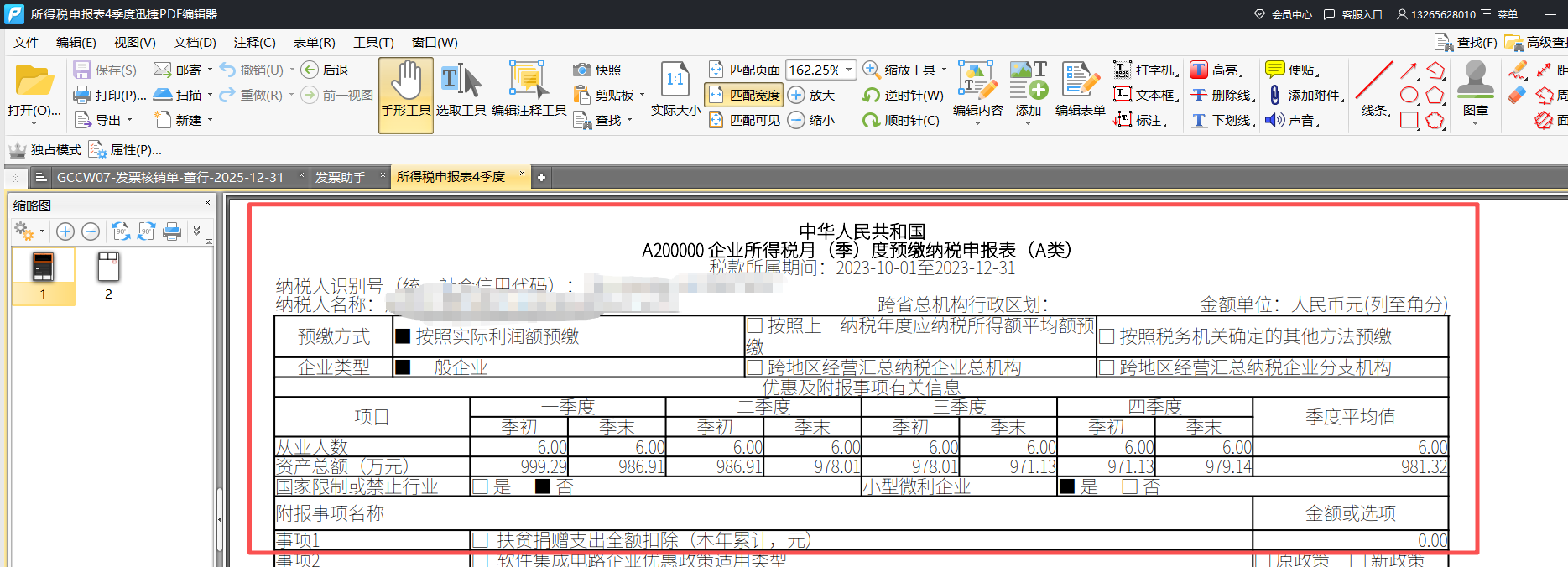
Task: Open 客服入口 customer service link
Action: pos(1352,14)
